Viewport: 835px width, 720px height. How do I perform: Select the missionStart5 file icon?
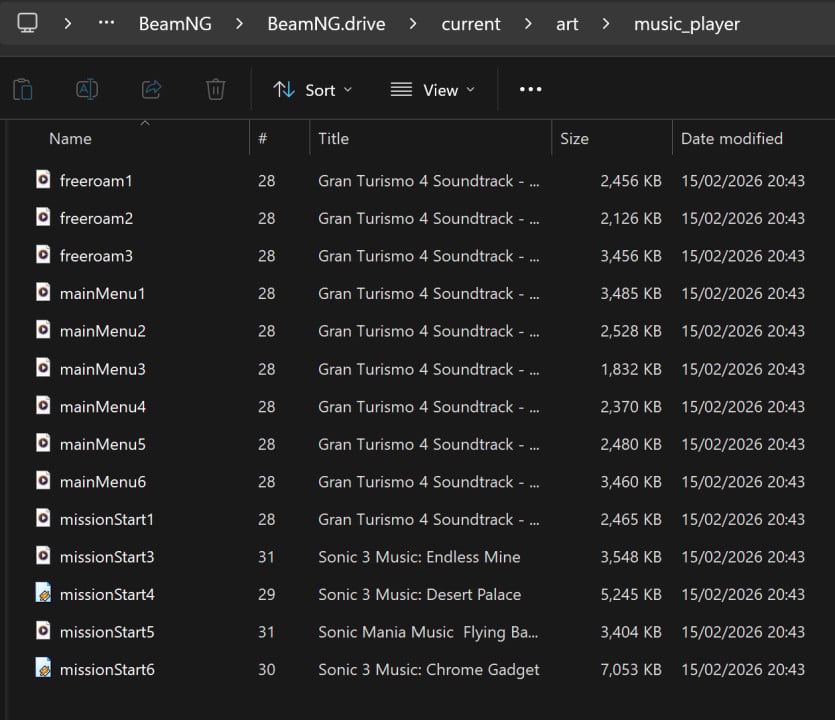(x=43, y=631)
